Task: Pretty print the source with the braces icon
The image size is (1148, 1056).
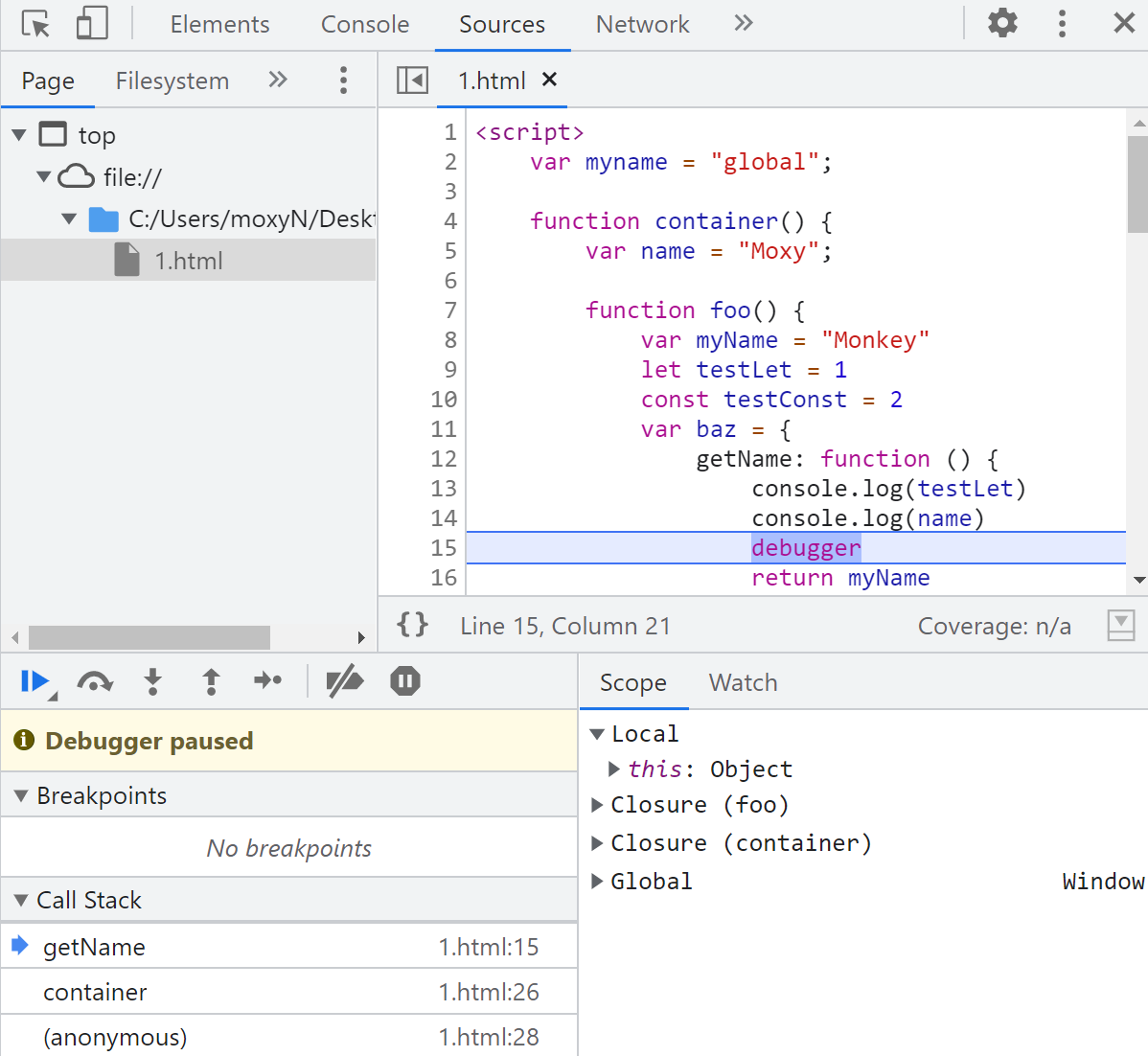Action: [413, 626]
